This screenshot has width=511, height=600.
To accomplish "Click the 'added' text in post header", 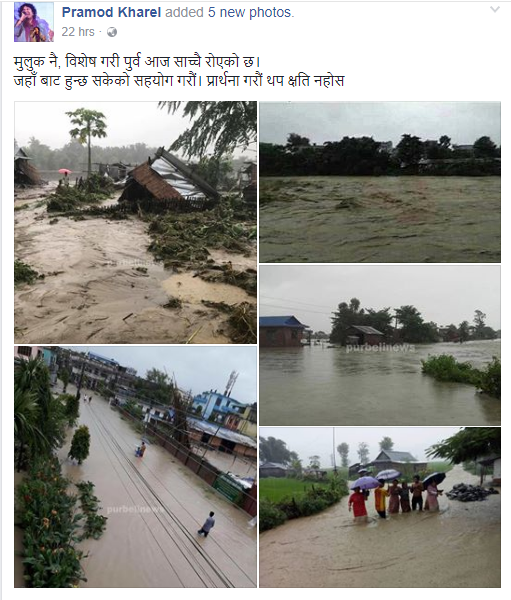I will 184,12.
